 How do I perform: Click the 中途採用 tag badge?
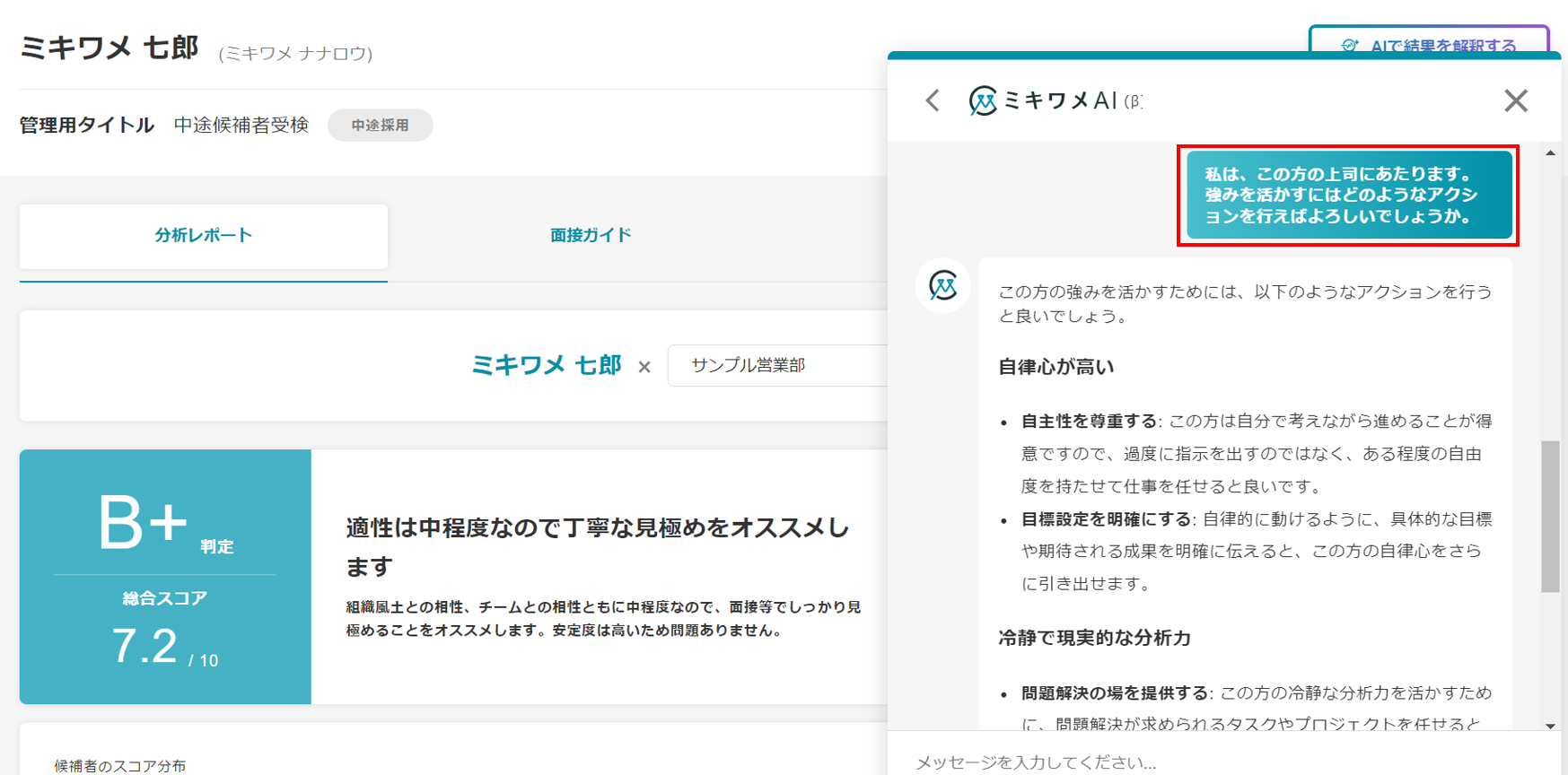(380, 126)
